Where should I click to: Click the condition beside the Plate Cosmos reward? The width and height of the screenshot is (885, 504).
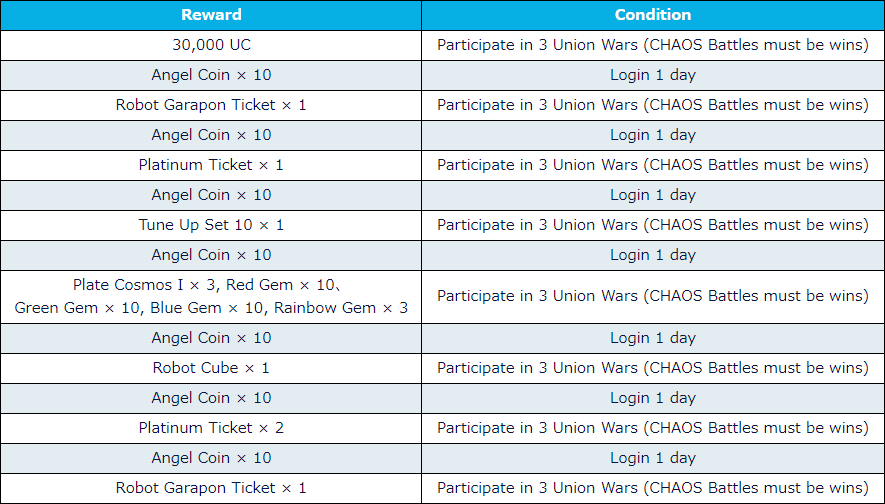click(x=652, y=296)
